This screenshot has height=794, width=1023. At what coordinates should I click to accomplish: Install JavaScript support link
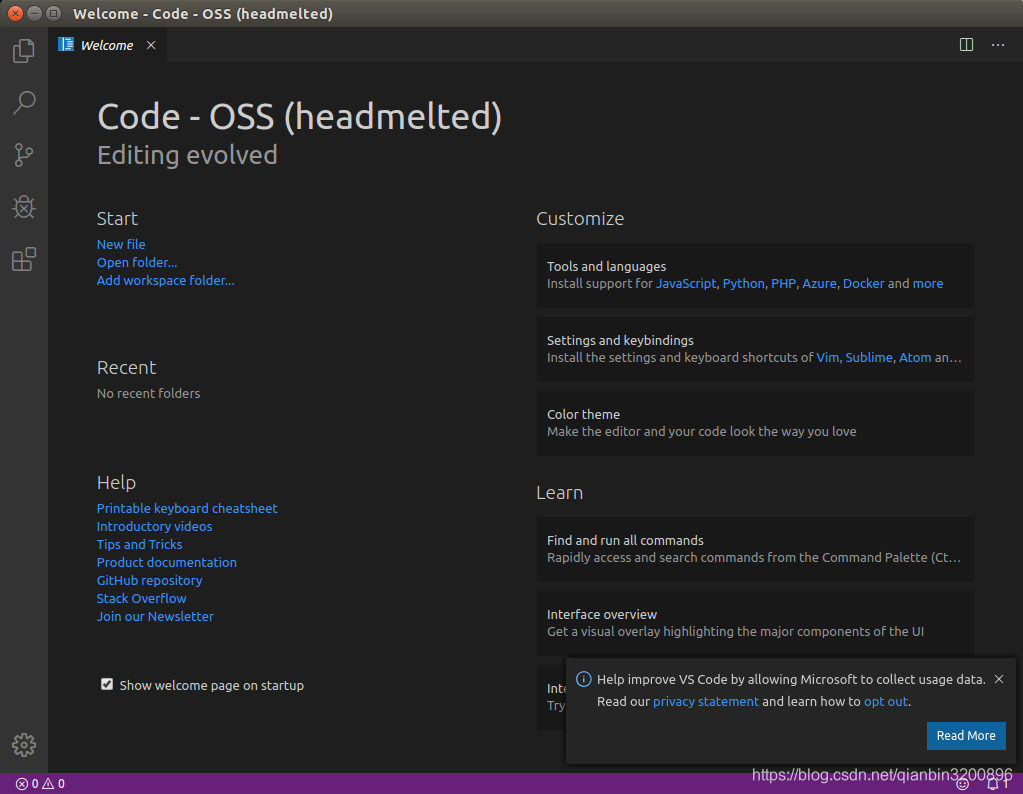(x=686, y=284)
